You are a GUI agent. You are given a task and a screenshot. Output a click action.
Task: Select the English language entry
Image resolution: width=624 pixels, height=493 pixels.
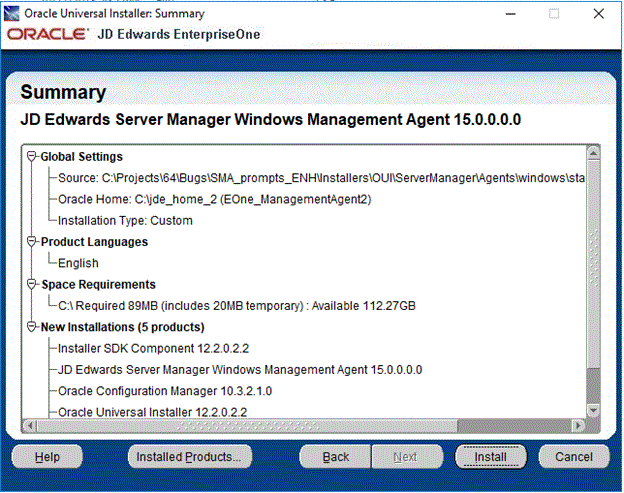point(78,263)
